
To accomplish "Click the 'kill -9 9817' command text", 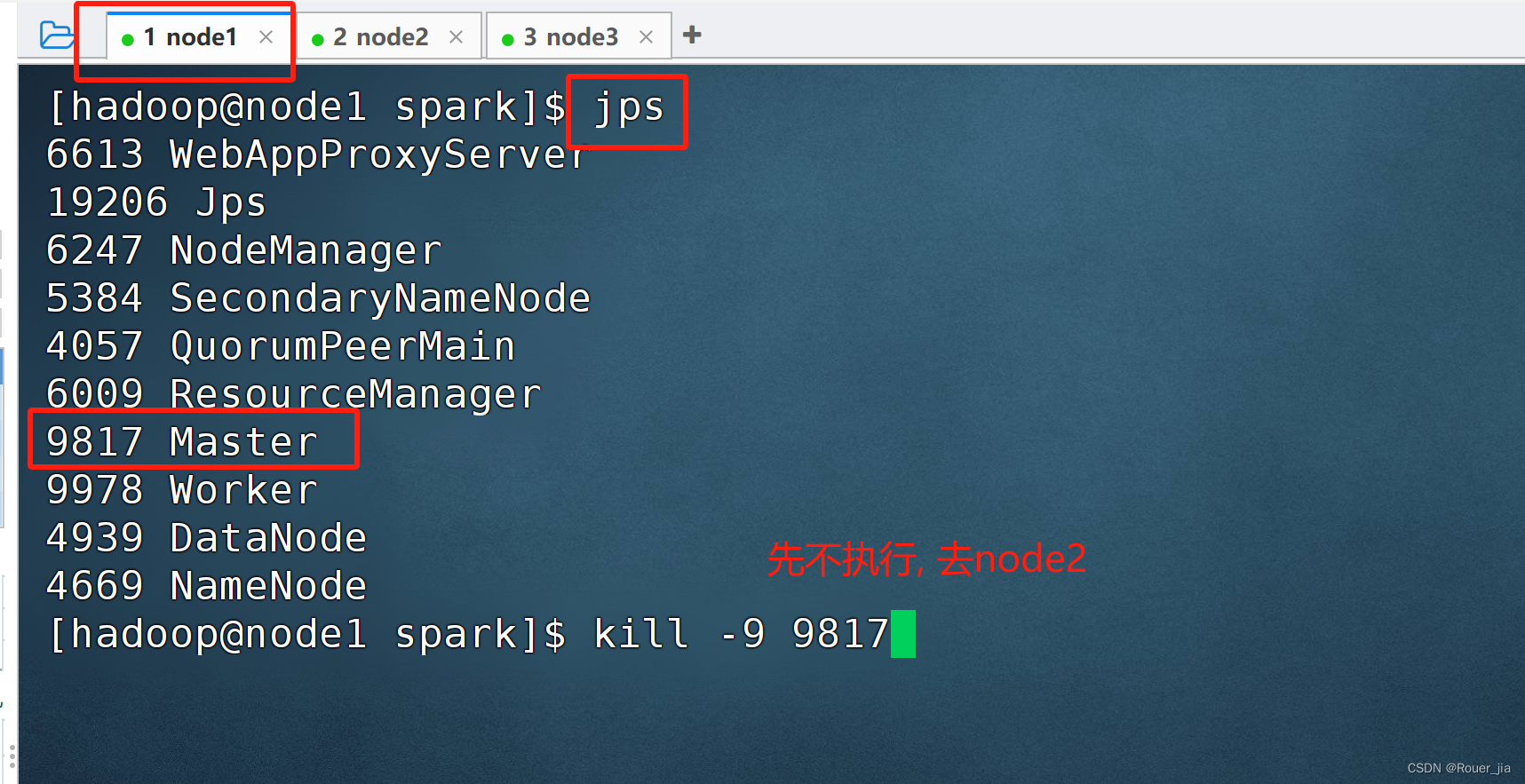I will pyautogui.click(x=741, y=634).
